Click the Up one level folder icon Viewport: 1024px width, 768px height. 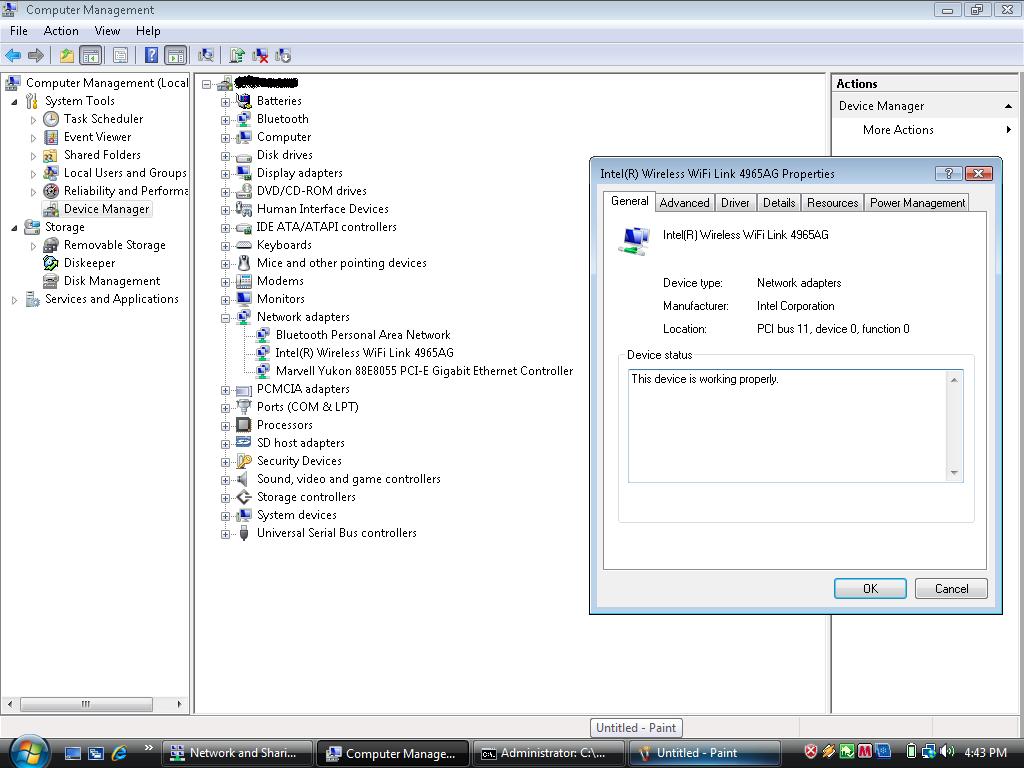(x=67, y=56)
